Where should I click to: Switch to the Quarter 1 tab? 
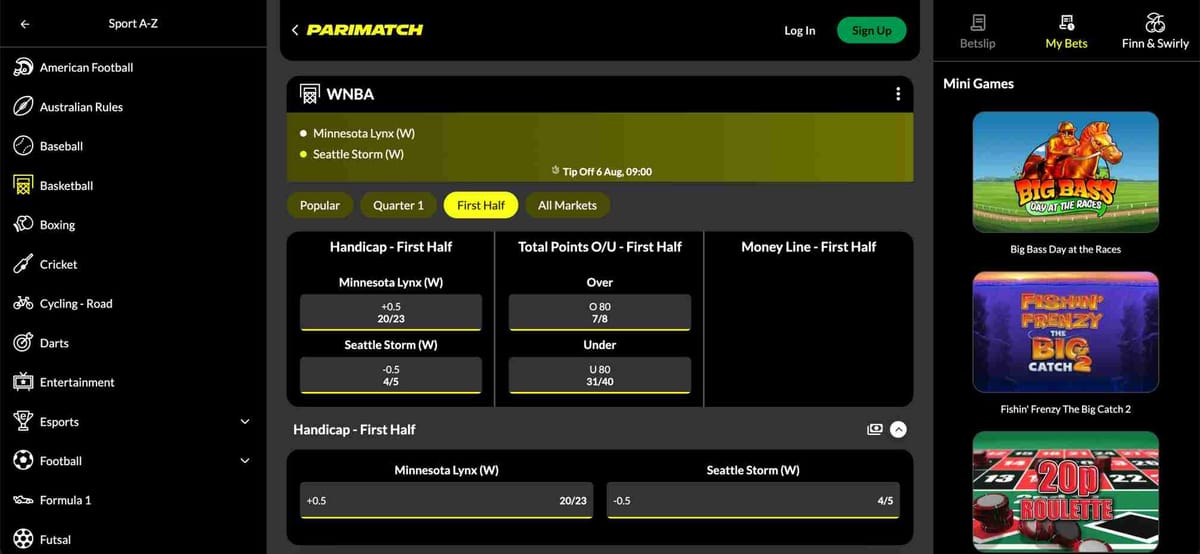point(398,205)
